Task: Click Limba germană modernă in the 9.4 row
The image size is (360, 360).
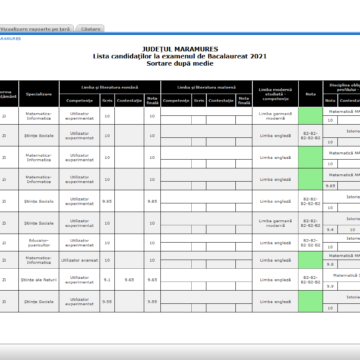Action: (x=275, y=223)
